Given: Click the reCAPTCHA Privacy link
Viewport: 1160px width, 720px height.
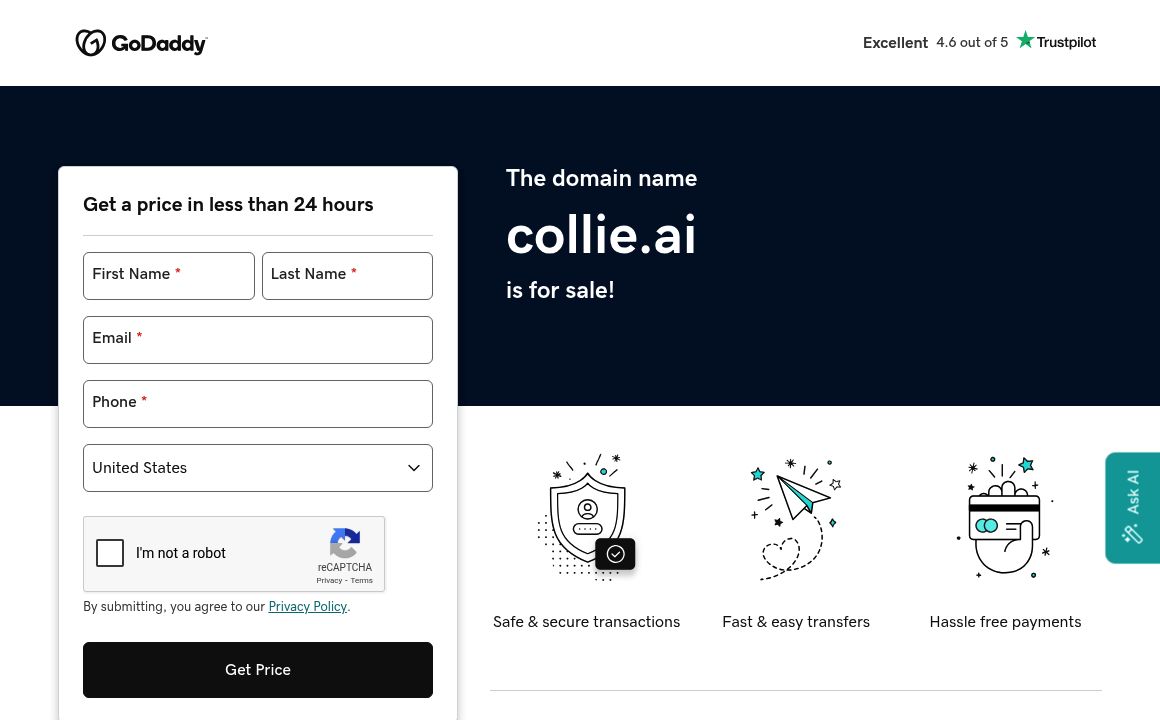Looking at the screenshot, I should pos(329,581).
